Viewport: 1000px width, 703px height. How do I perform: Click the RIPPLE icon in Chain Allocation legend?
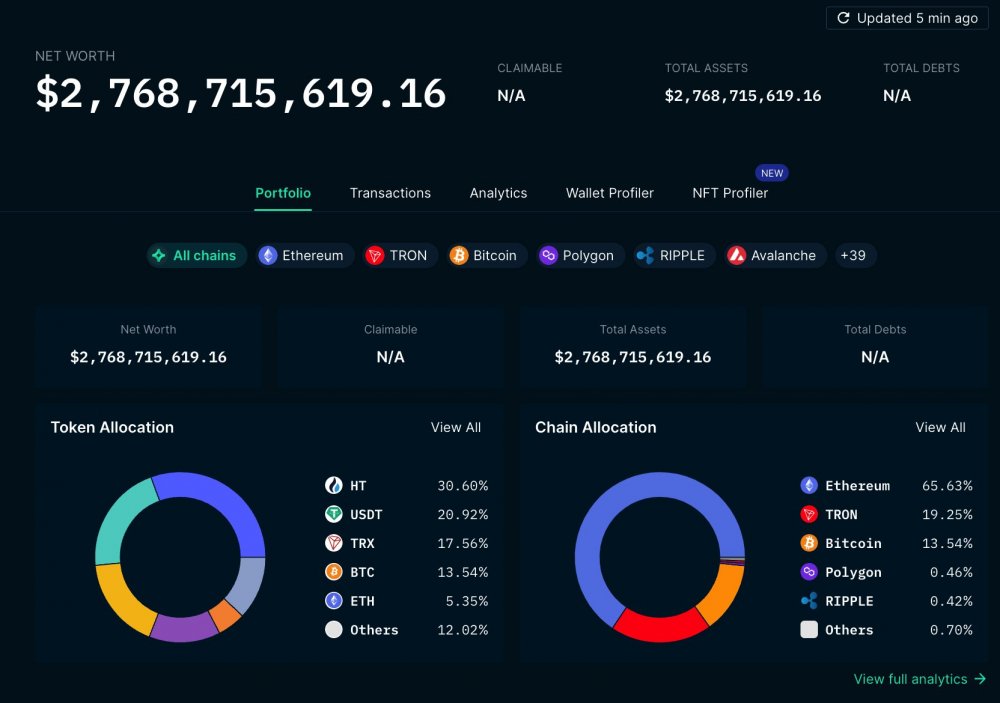tap(809, 600)
